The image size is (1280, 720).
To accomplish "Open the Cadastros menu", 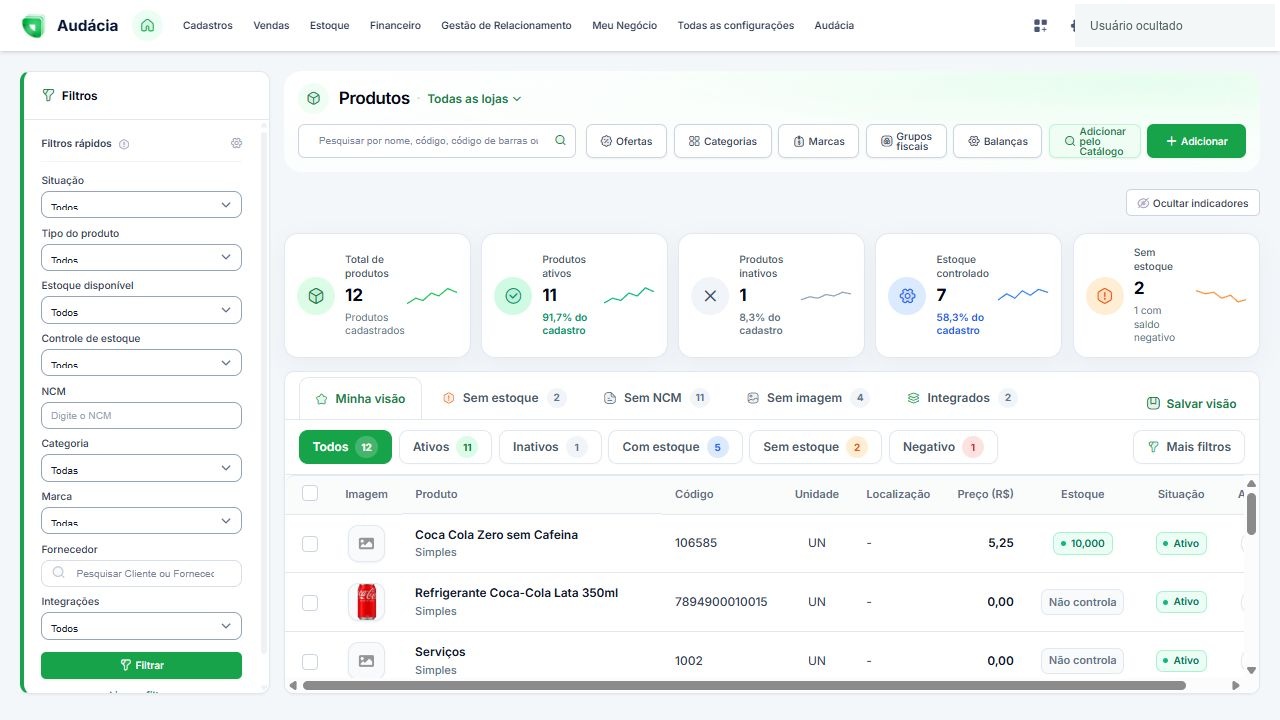I will (x=208, y=26).
